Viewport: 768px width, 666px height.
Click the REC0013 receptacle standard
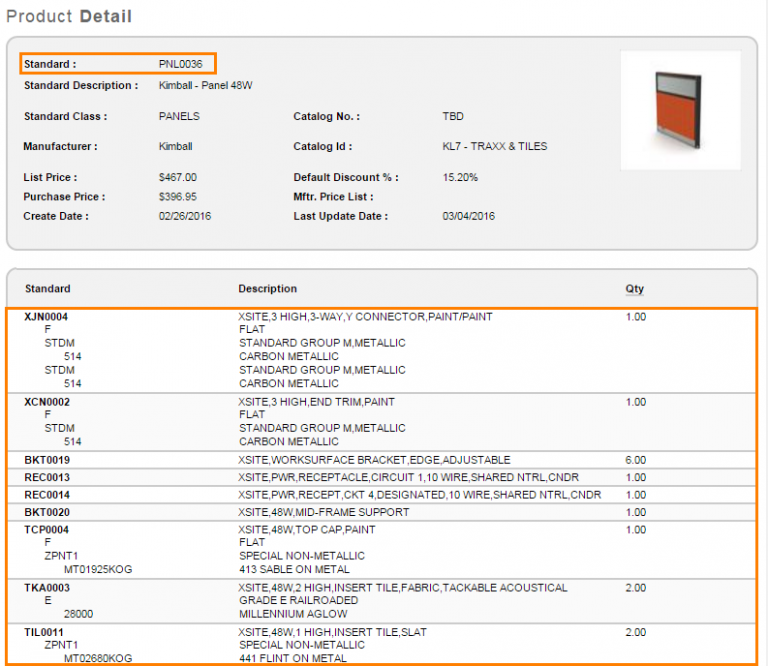click(x=47, y=478)
